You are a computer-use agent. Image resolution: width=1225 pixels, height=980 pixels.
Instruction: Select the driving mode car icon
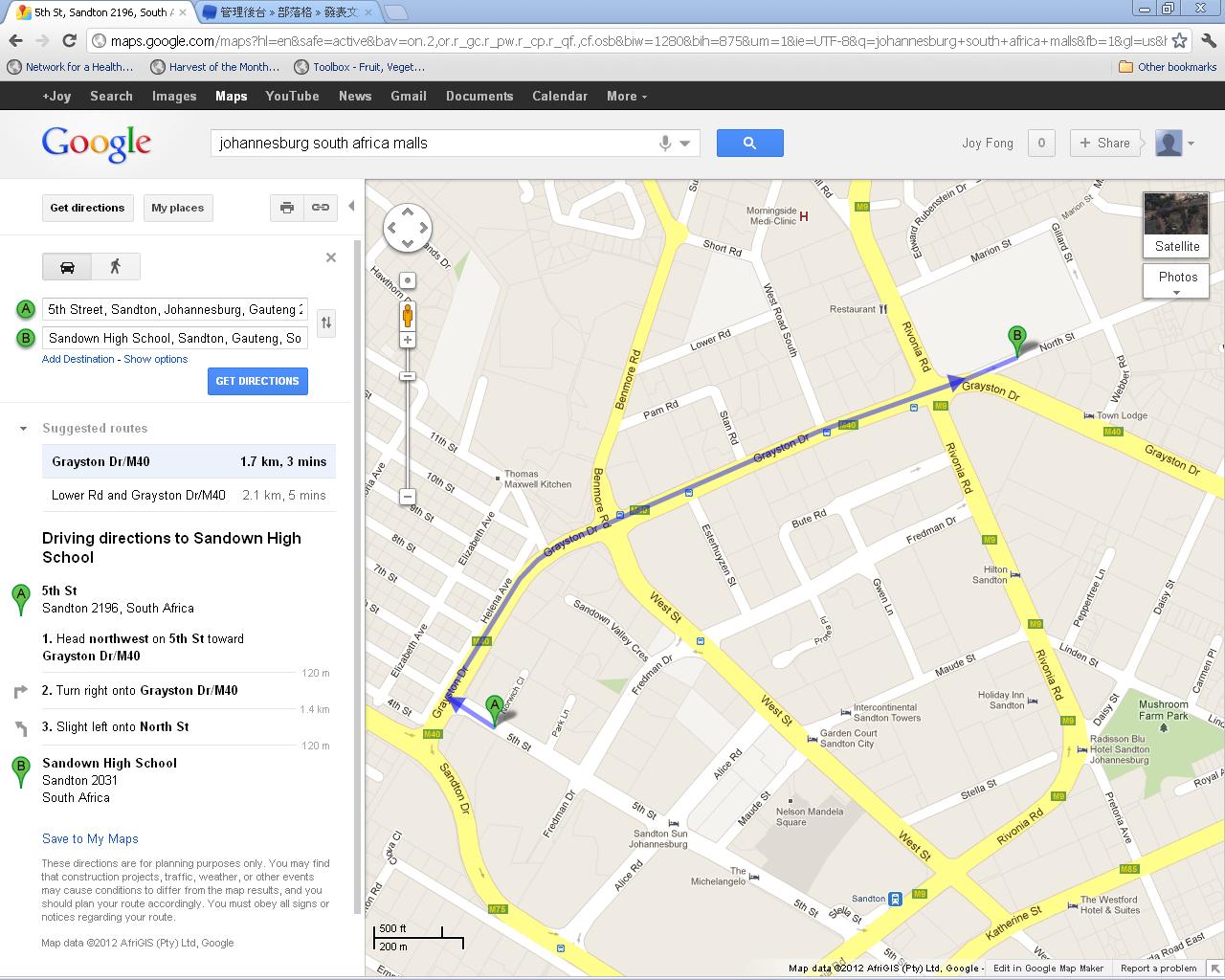click(x=66, y=267)
